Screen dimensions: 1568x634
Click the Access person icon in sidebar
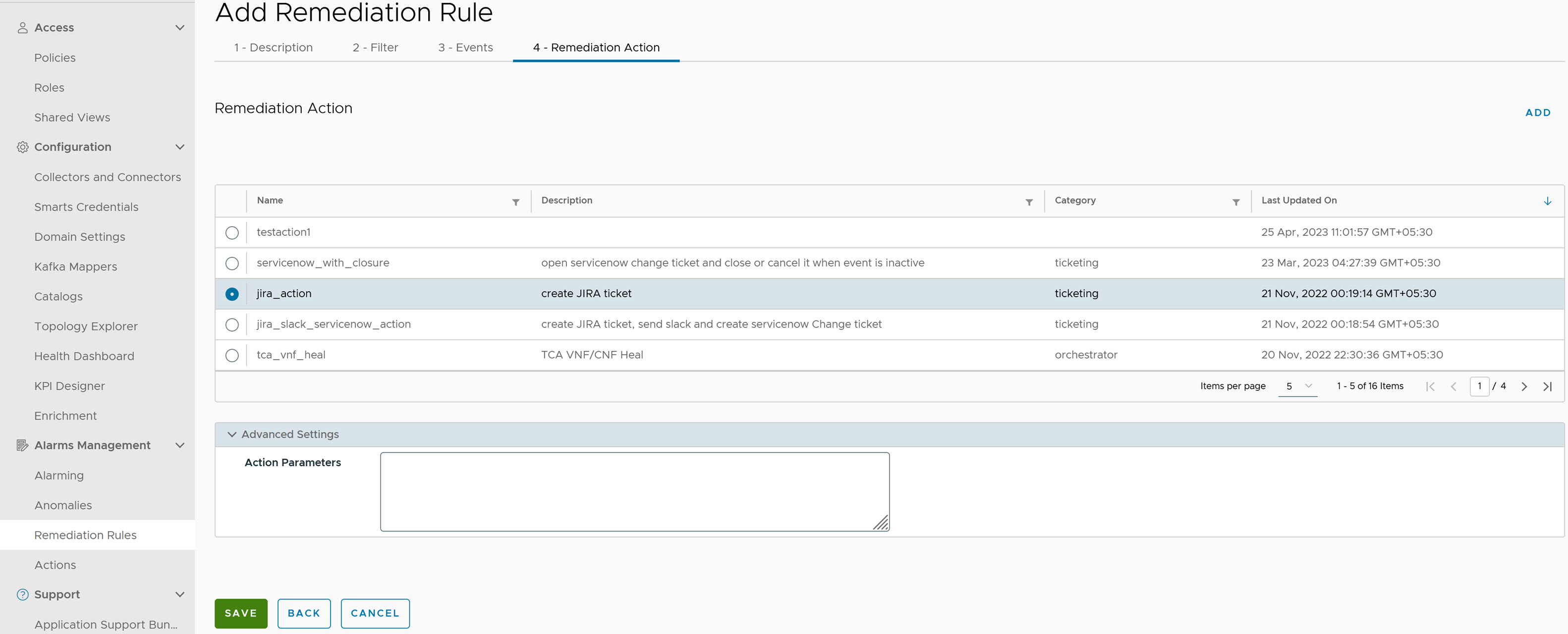[x=22, y=27]
